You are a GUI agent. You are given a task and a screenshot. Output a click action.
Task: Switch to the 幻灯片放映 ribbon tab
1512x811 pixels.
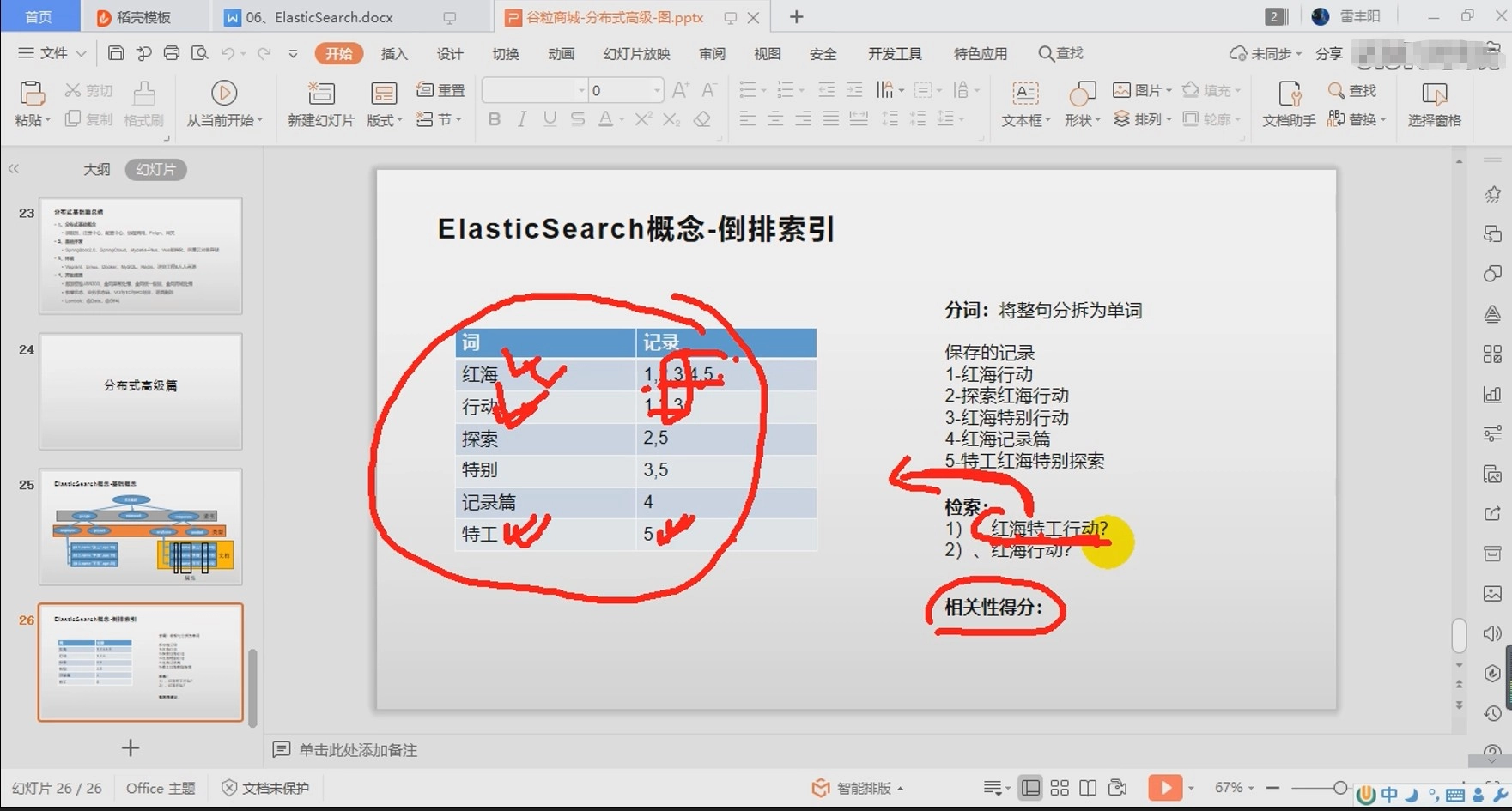635,53
